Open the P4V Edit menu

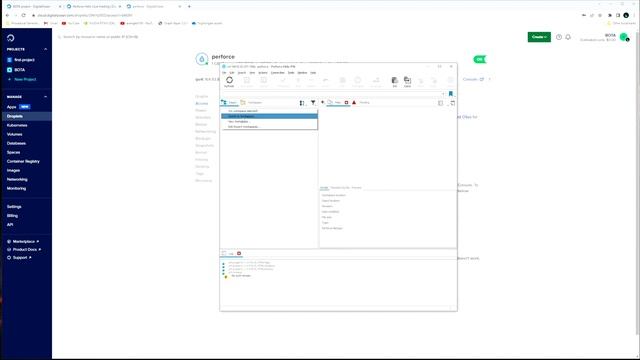[232, 73]
